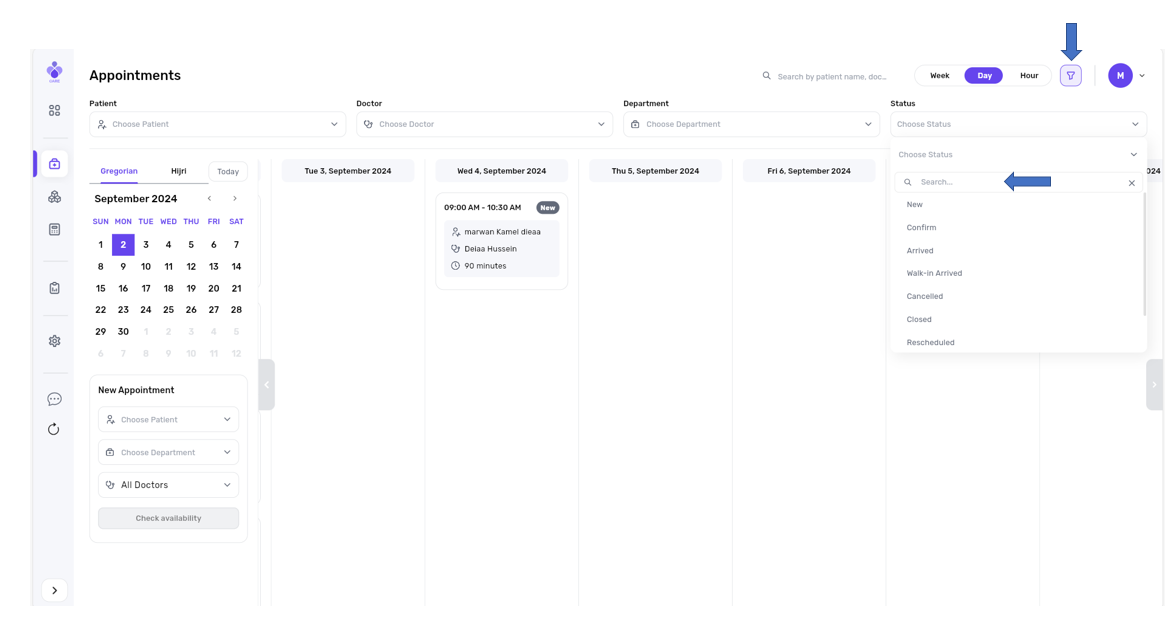Image resolution: width=1172 pixels, height=643 pixels.
Task: Clear the status search with X icon
Action: tap(1131, 183)
